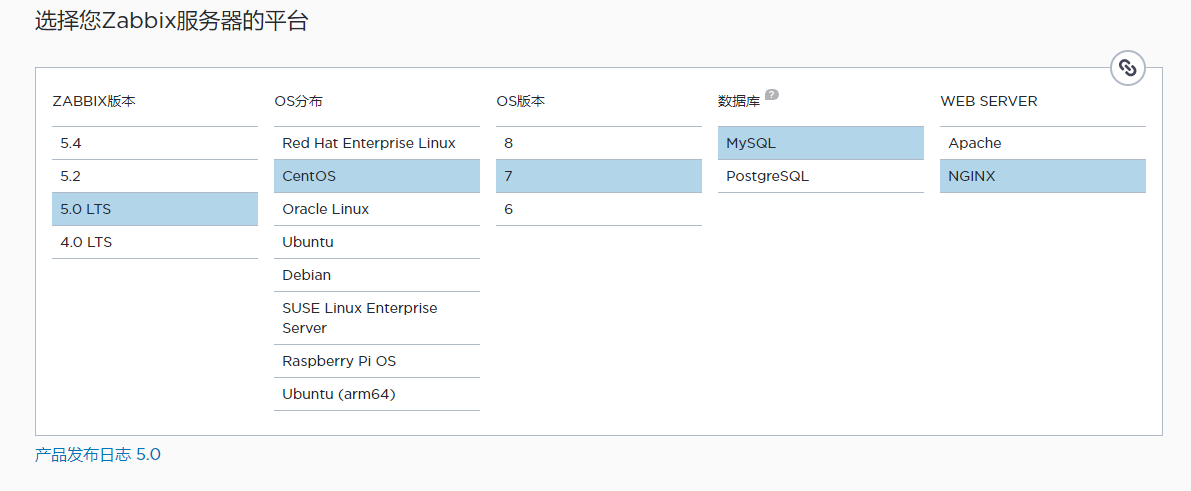Select OS version 8
1191x491 pixels.
(599, 143)
